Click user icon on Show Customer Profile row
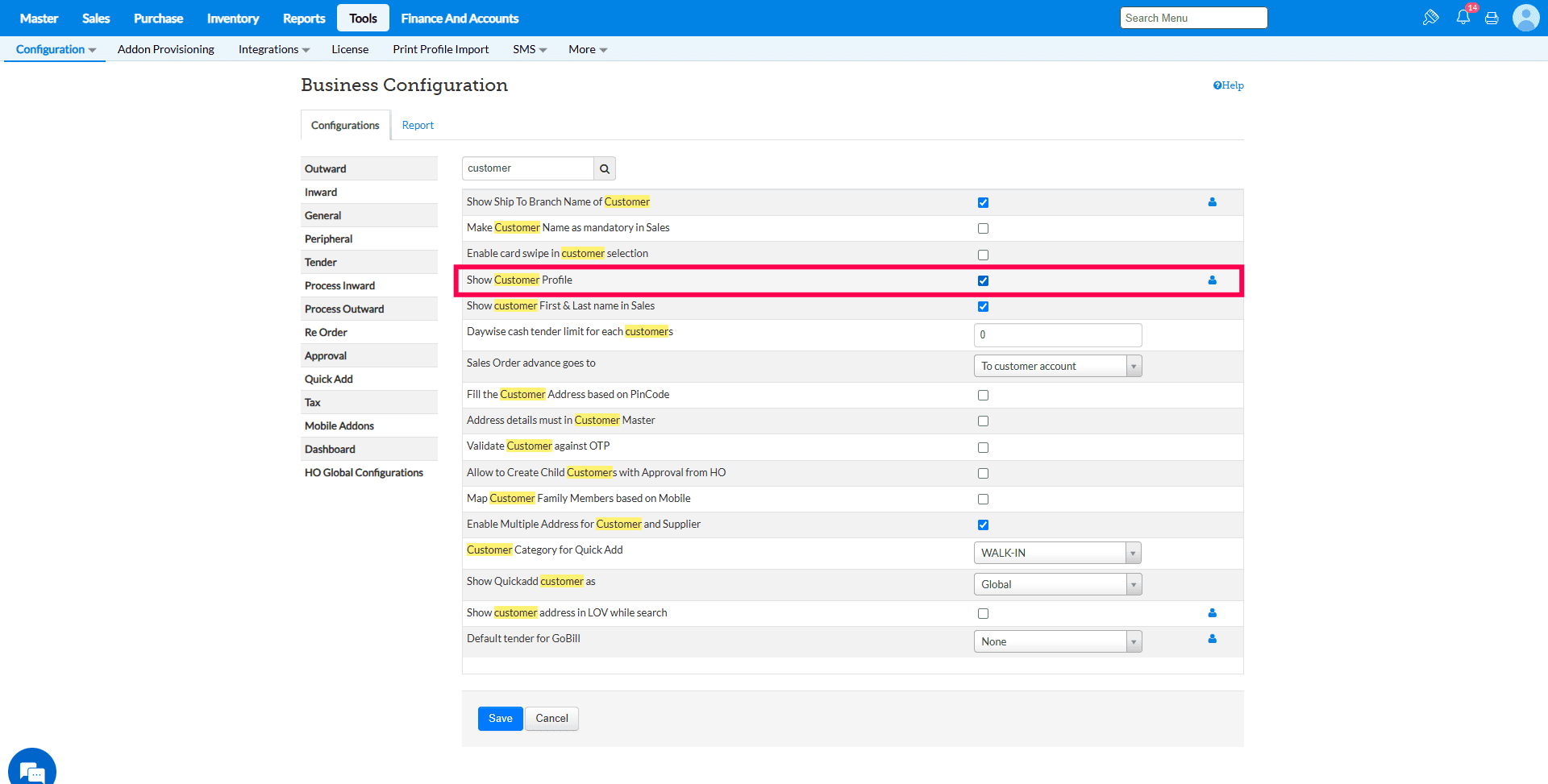Image resolution: width=1548 pixels, height=784 pixels. click(x=1212, y=280)
